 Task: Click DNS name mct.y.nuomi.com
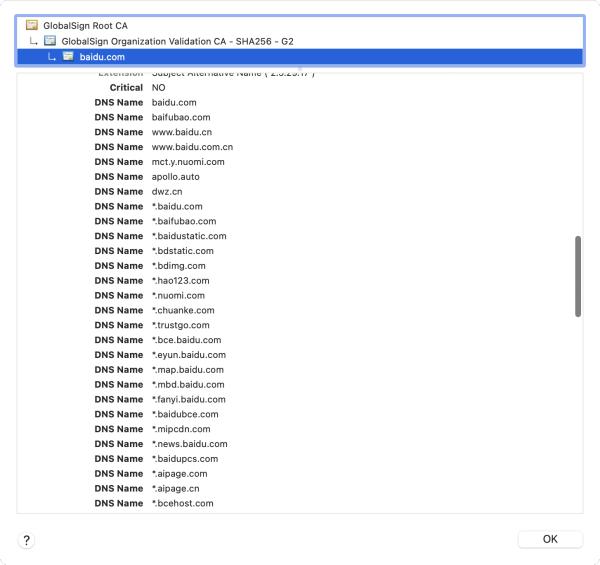coord(188,162)
